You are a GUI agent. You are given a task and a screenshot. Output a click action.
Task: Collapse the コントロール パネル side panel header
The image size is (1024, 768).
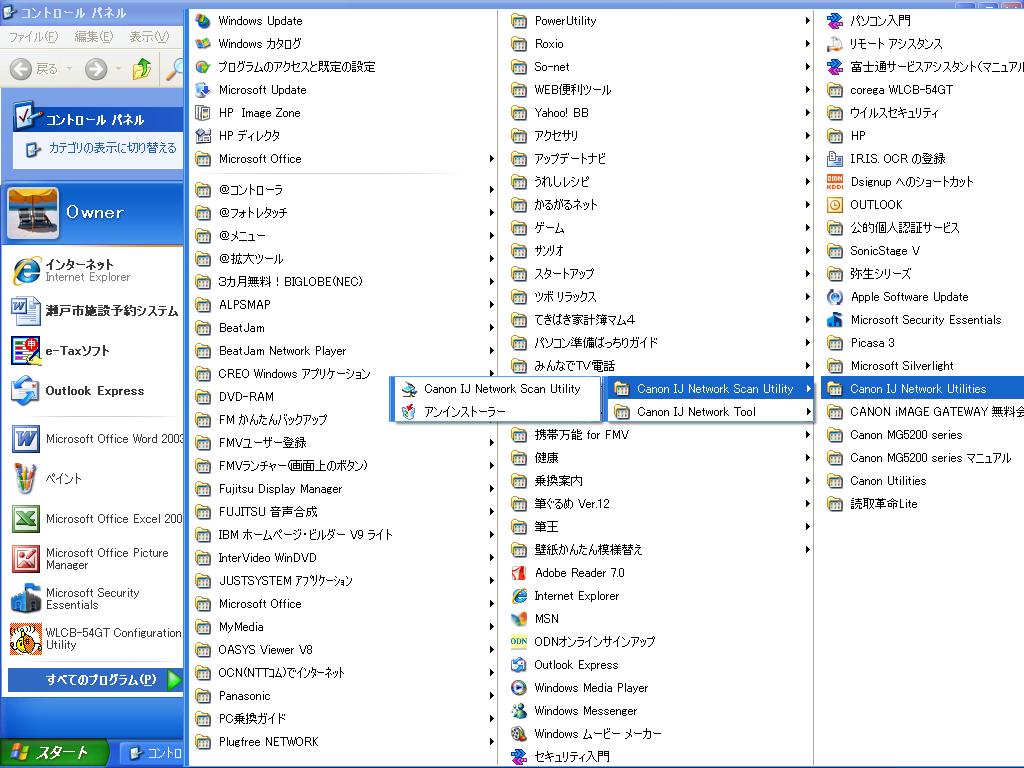(98, 118)
